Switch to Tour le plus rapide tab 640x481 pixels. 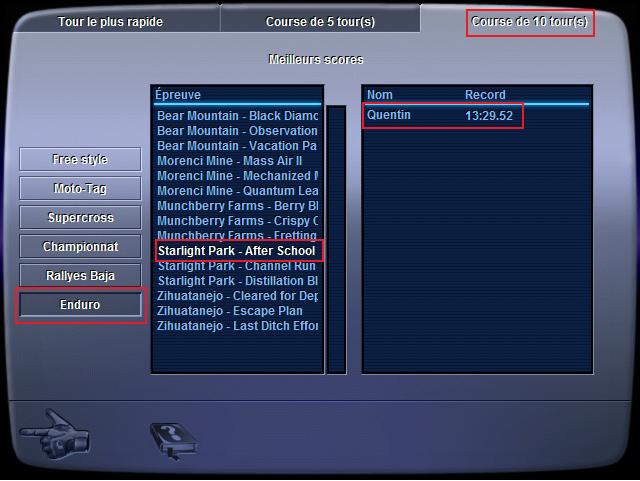click(110, 22)
